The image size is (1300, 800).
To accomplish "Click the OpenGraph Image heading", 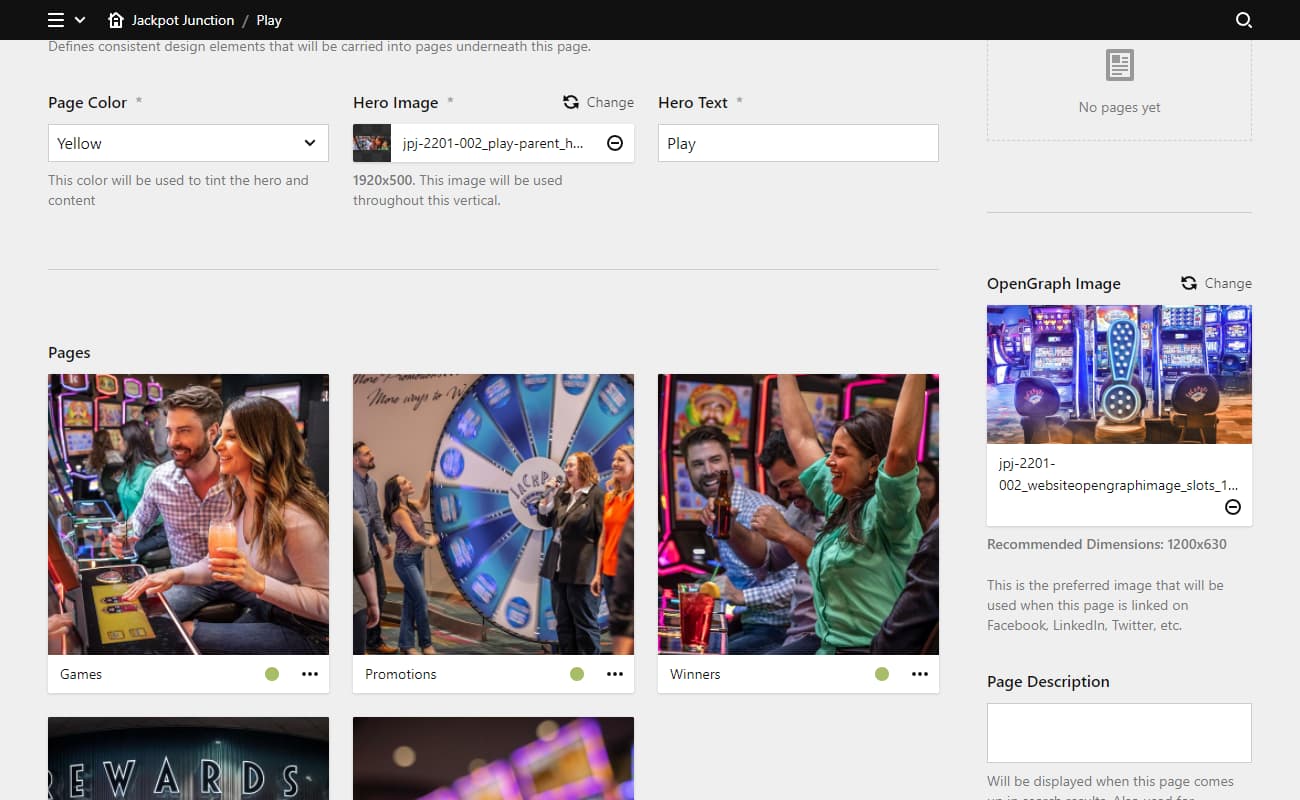I will 1054,283.
